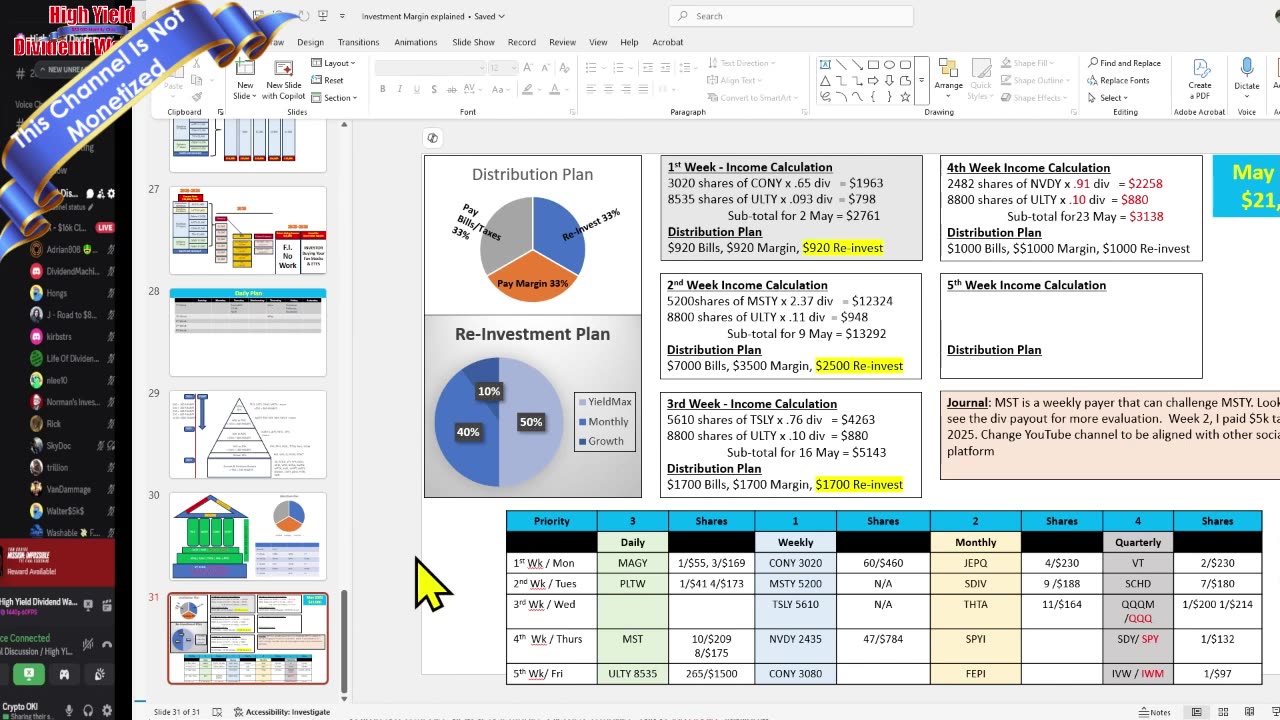Screen dimensions: 1280x720
Task: Increase font size in ribbon
Action: [527, 68]
